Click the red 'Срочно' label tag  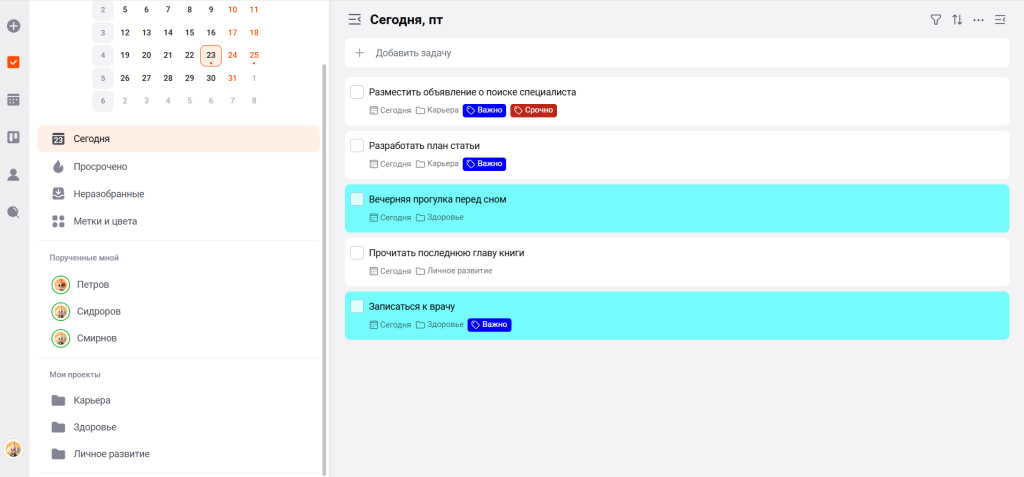point(533,110)
